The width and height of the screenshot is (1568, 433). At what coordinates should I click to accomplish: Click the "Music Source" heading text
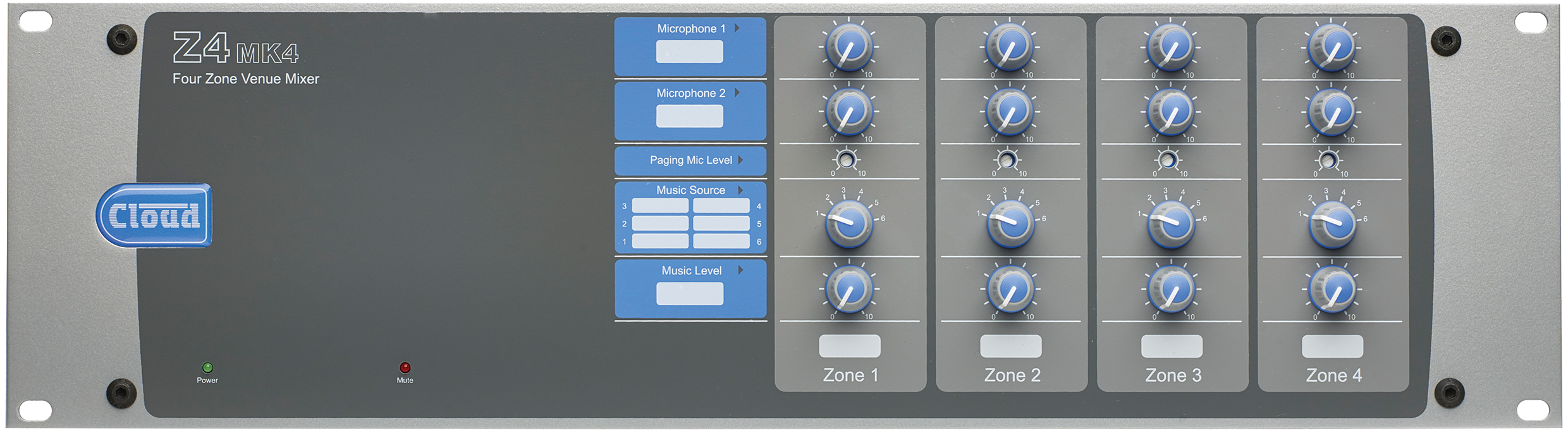click(690, 190)
